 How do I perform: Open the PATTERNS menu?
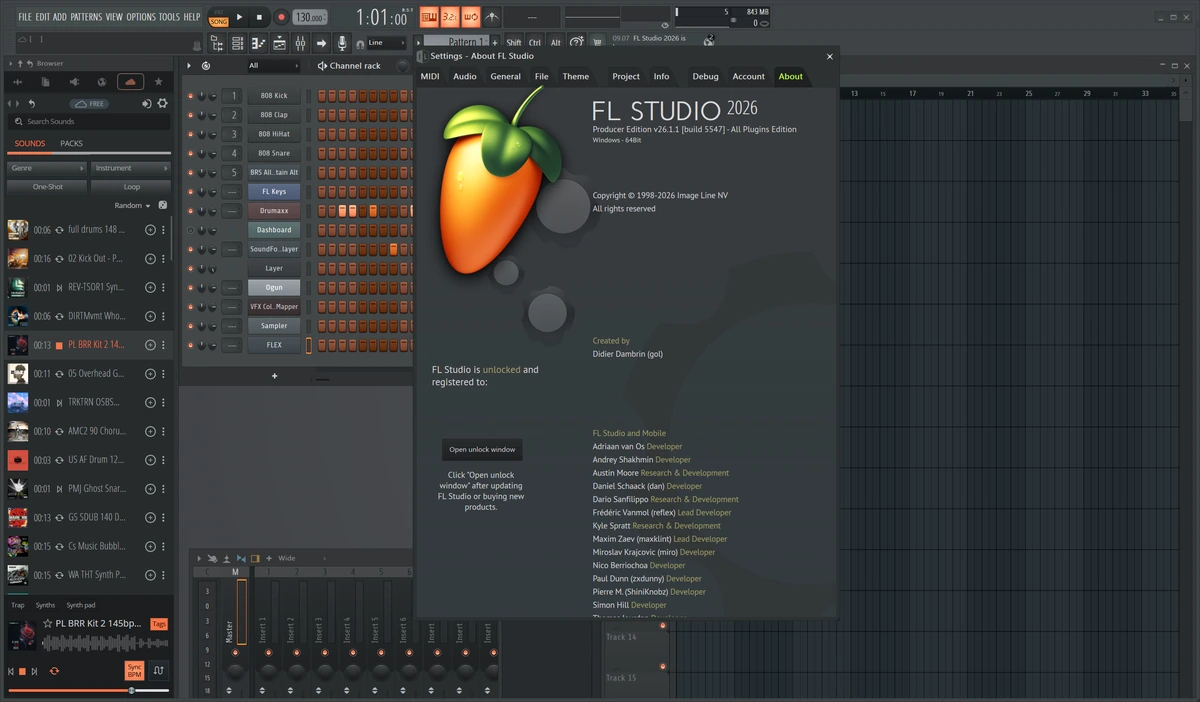click(86, 17)
